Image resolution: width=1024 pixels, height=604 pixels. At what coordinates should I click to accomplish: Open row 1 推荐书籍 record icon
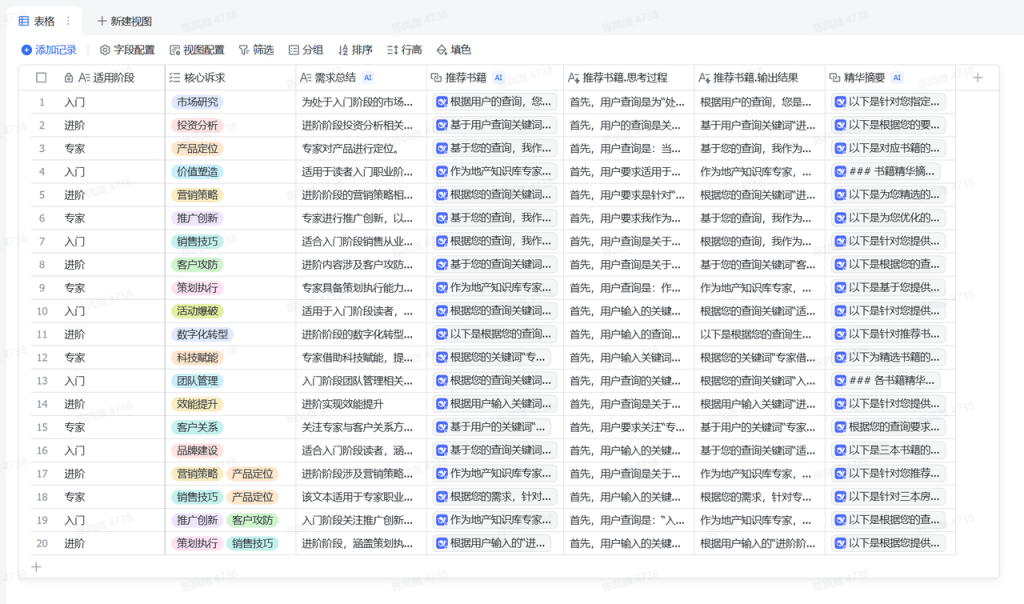442,102
